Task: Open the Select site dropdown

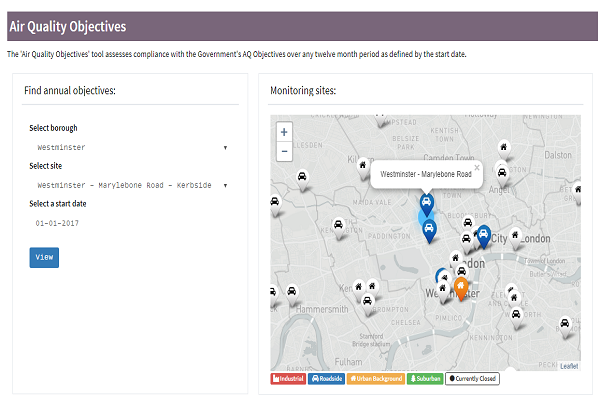Action: (x=128, y=185)
